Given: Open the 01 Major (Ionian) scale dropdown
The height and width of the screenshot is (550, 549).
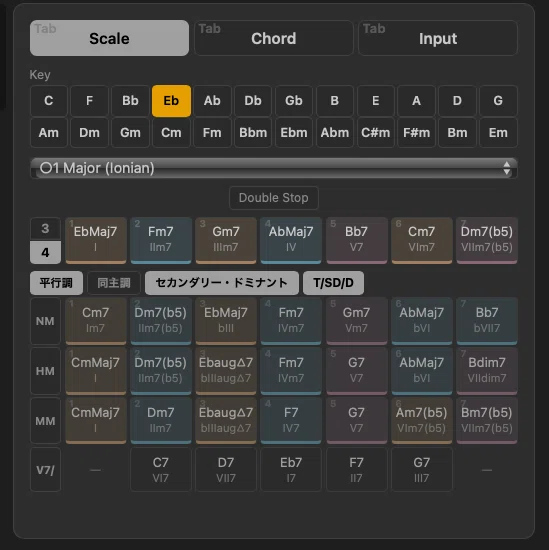Looking at the screenshot, I should pyautogui.click(x=274, y=168).
